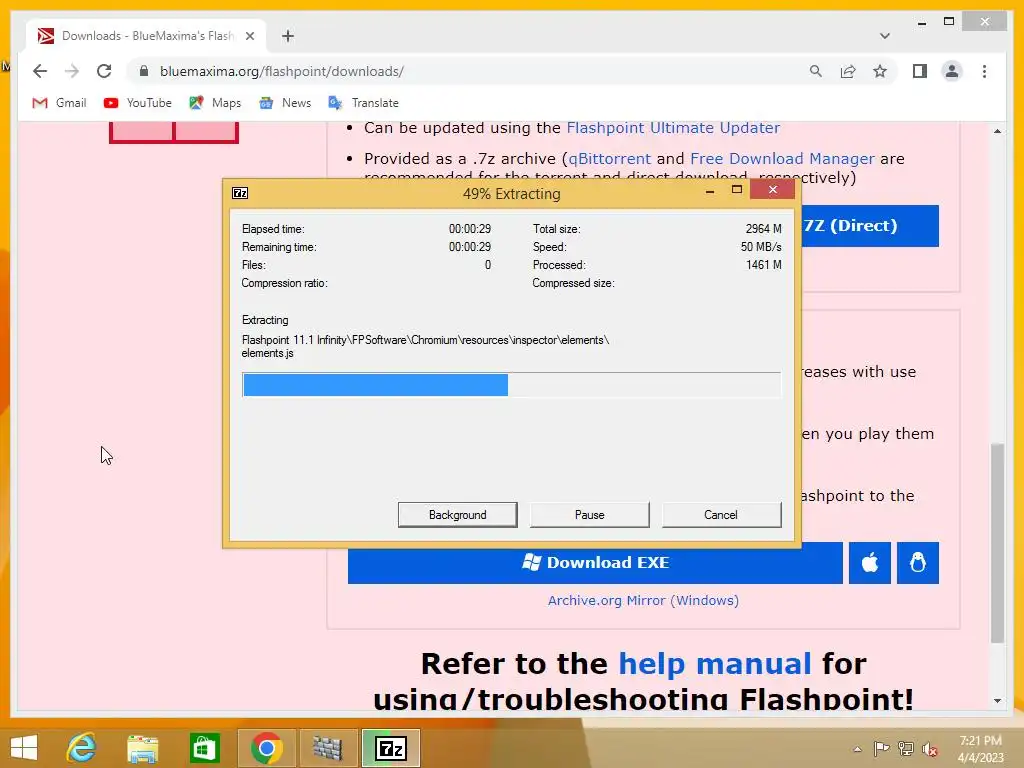Open the Archive.org Mirror (Windows) link
Screen dimensions: 1024x768
pos(643,600)
